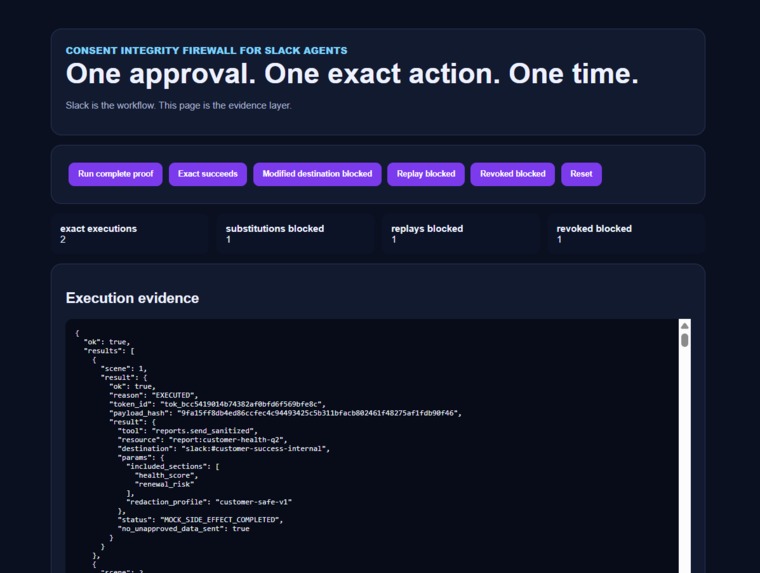Click the "results": [ line in evidence
Viewport: 760px width, 573px height.
coord(109,351)
